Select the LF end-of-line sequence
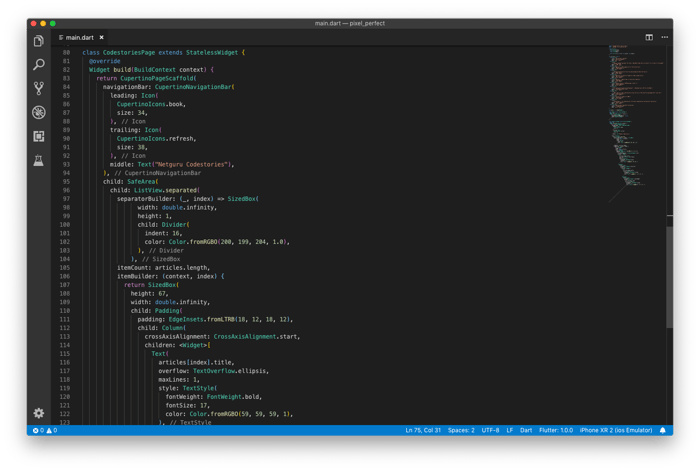 (510, 430)
